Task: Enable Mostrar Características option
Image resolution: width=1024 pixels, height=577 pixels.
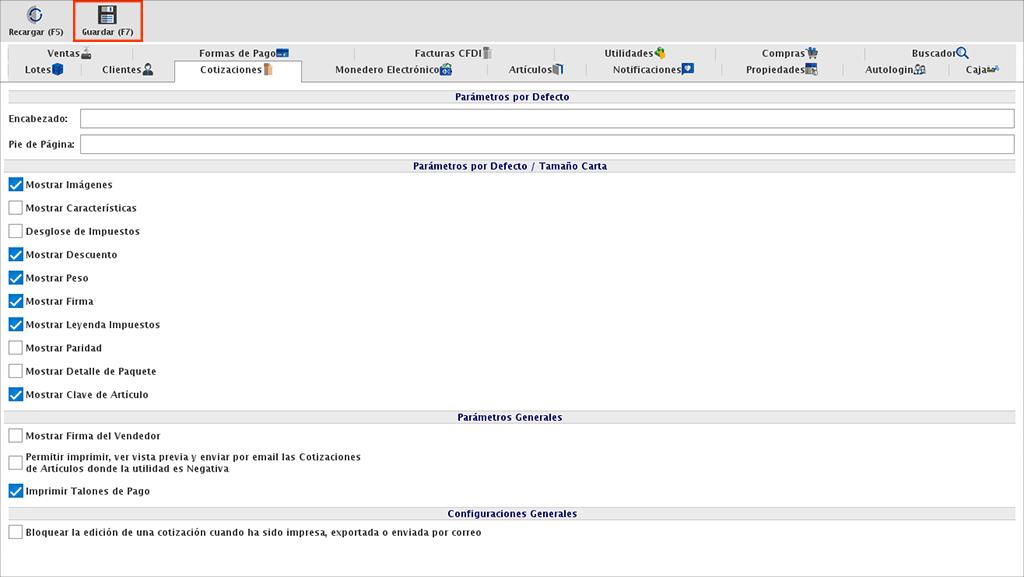Action: pyautogui.click(x=14, y=207)
